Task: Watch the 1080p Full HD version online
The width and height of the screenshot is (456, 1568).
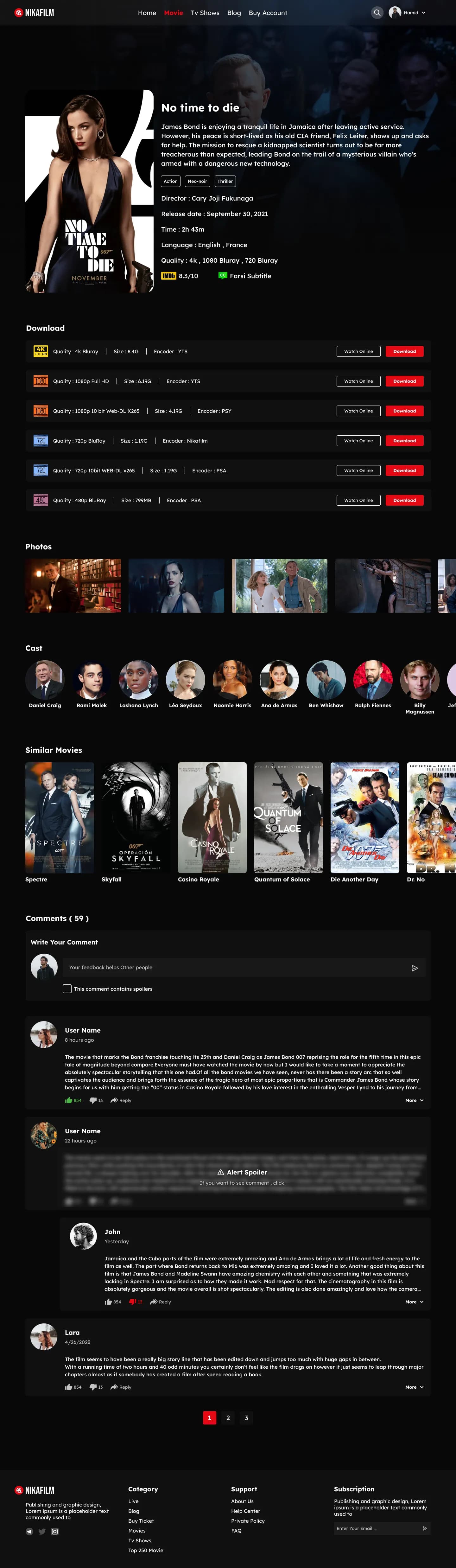Action: pos(359,381)
